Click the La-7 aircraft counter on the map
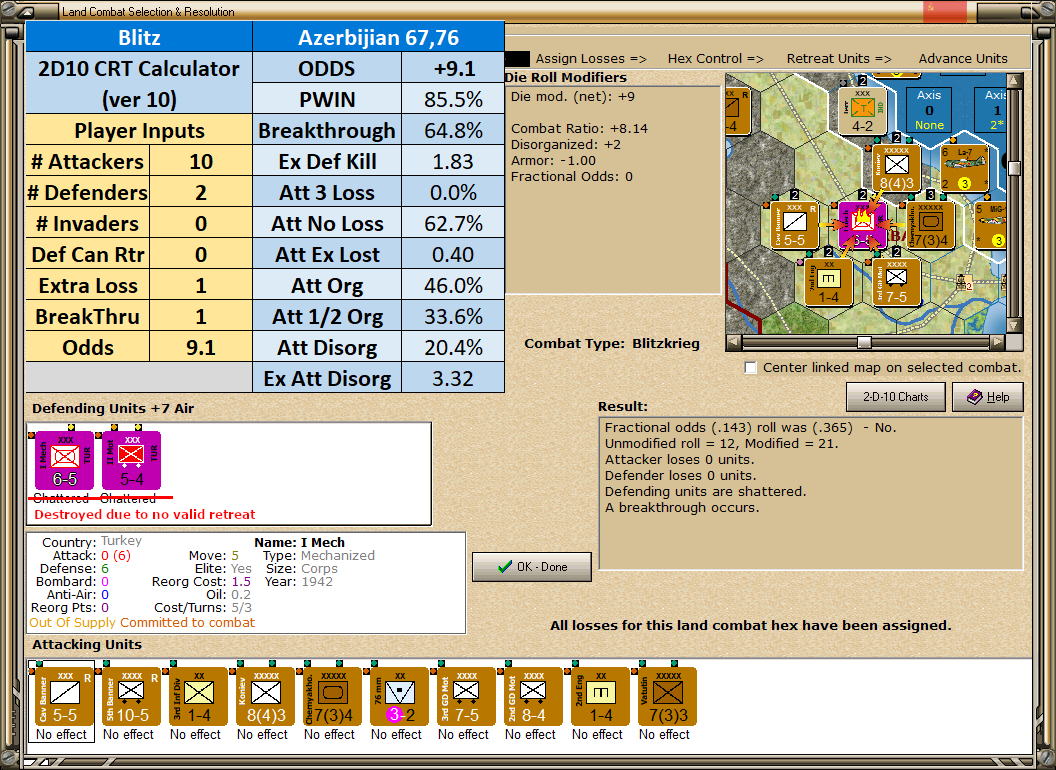 click(964, 168)
